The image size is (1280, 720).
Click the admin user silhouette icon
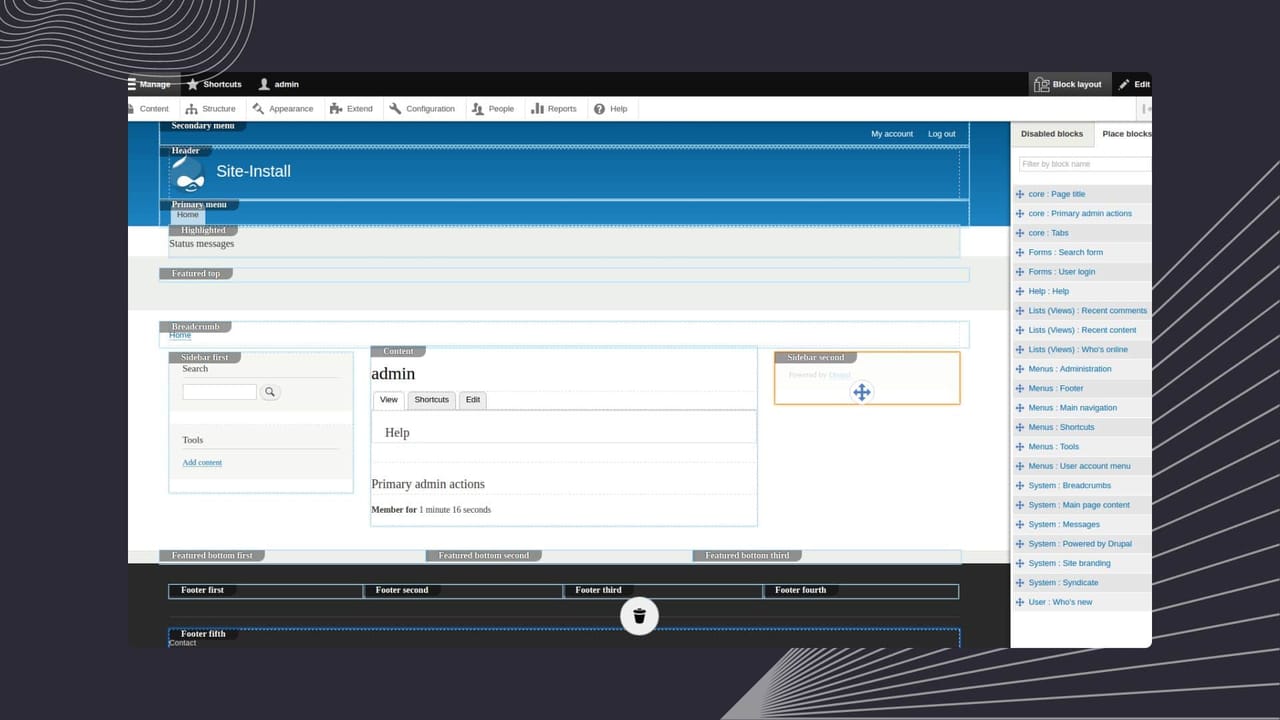point(264,84)
